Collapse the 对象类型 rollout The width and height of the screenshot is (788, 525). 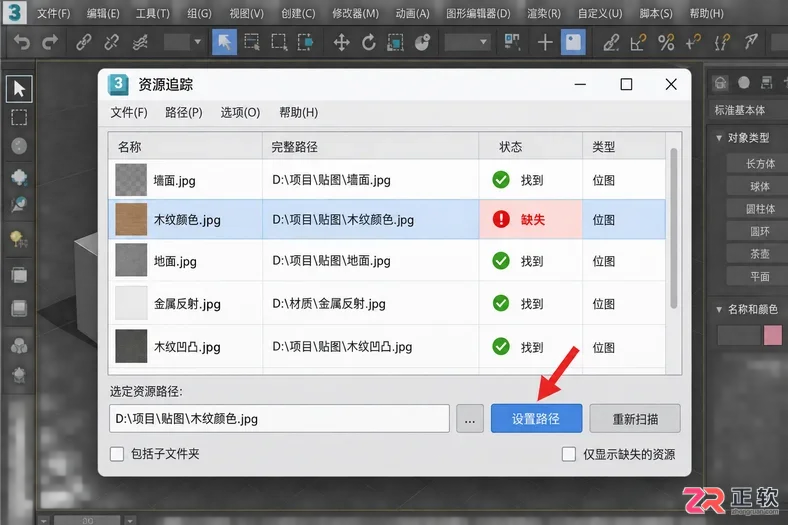click(719, 138)
